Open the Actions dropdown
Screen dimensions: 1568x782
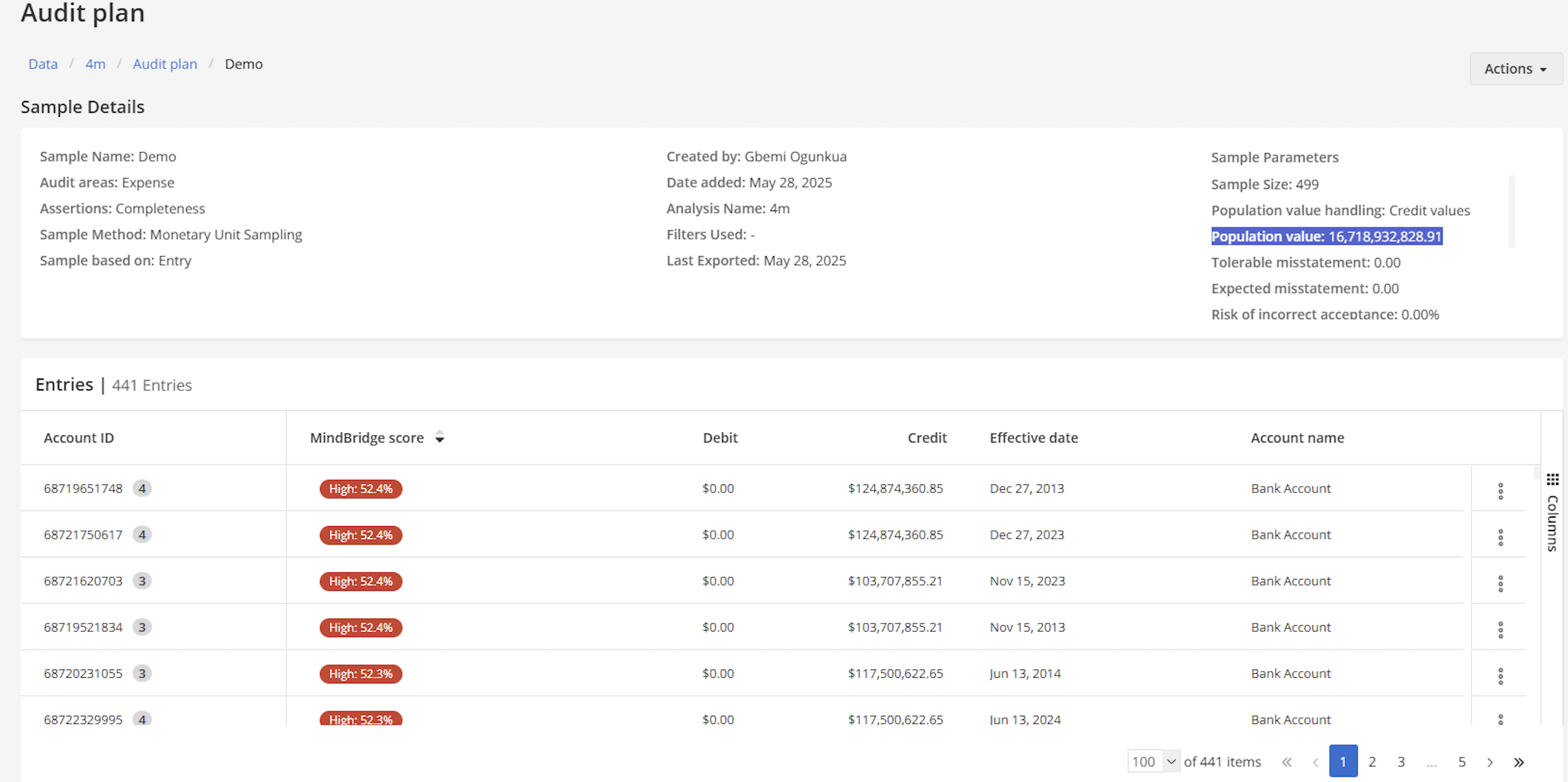tap(1515, 68)
